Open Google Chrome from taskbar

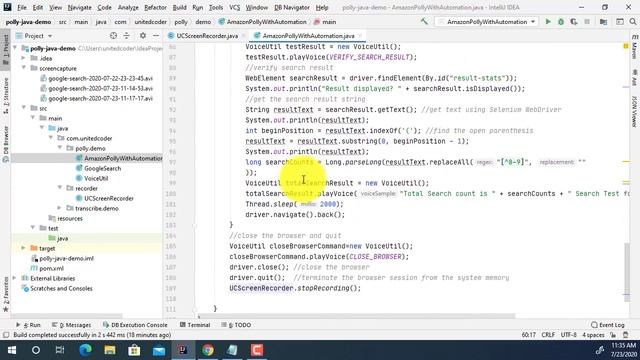[x=208, y=350]
